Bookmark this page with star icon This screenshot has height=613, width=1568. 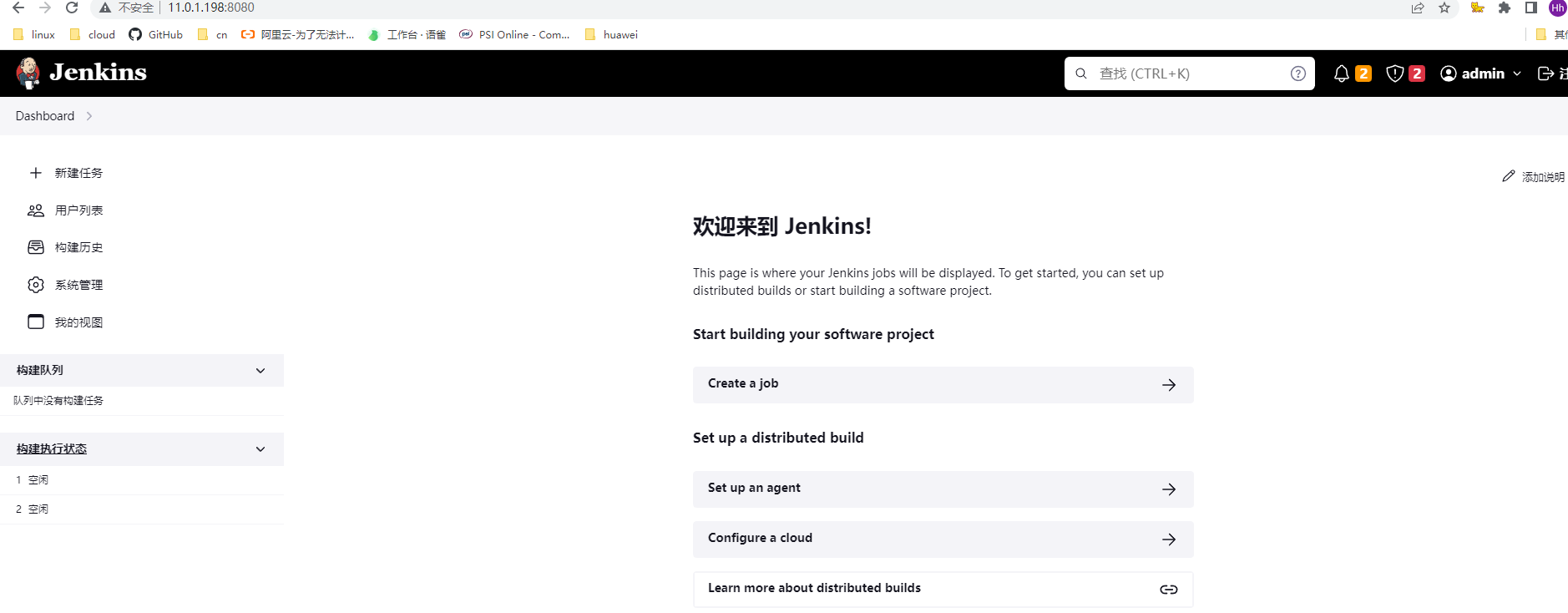pyautogui.click(x=1444, y=8)
